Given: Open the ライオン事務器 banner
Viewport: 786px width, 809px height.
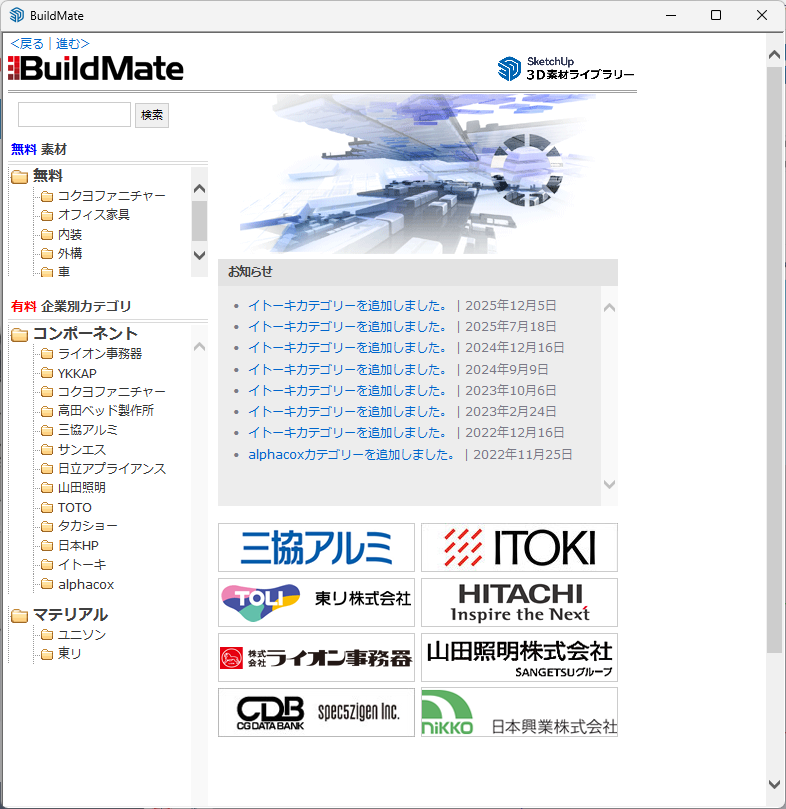Looking at the screenshot, I should [316, 657].
